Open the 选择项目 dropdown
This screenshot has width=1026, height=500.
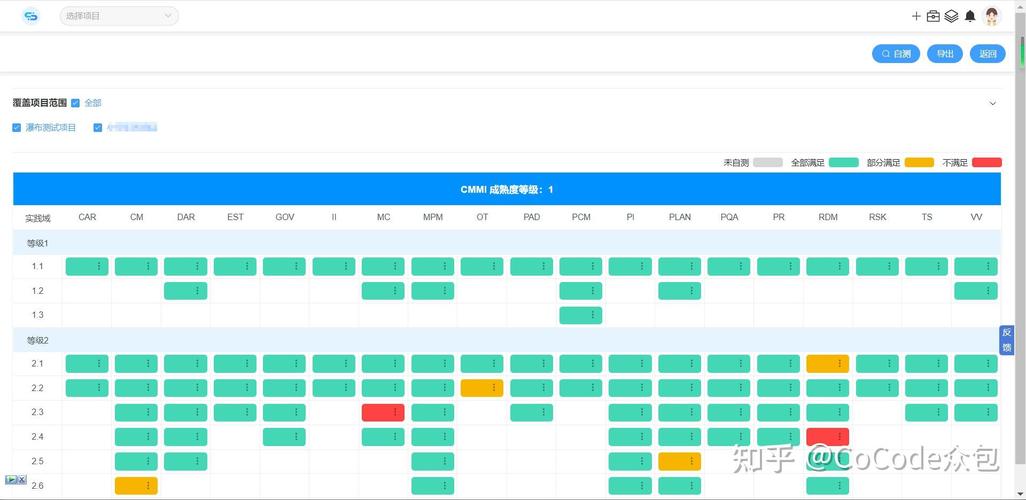point(119,16)
